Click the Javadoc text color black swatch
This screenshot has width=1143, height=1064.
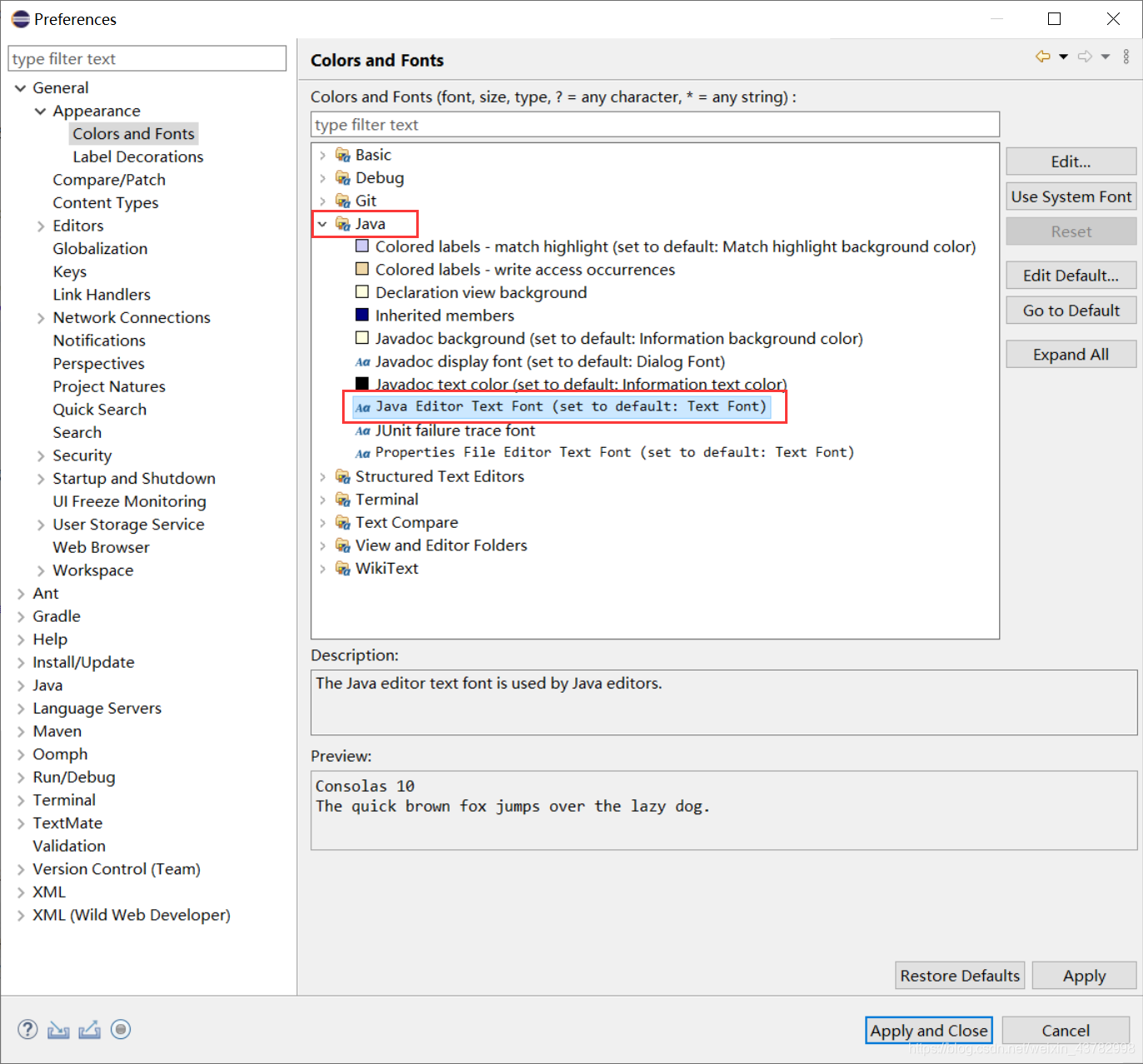coord(362,384)
